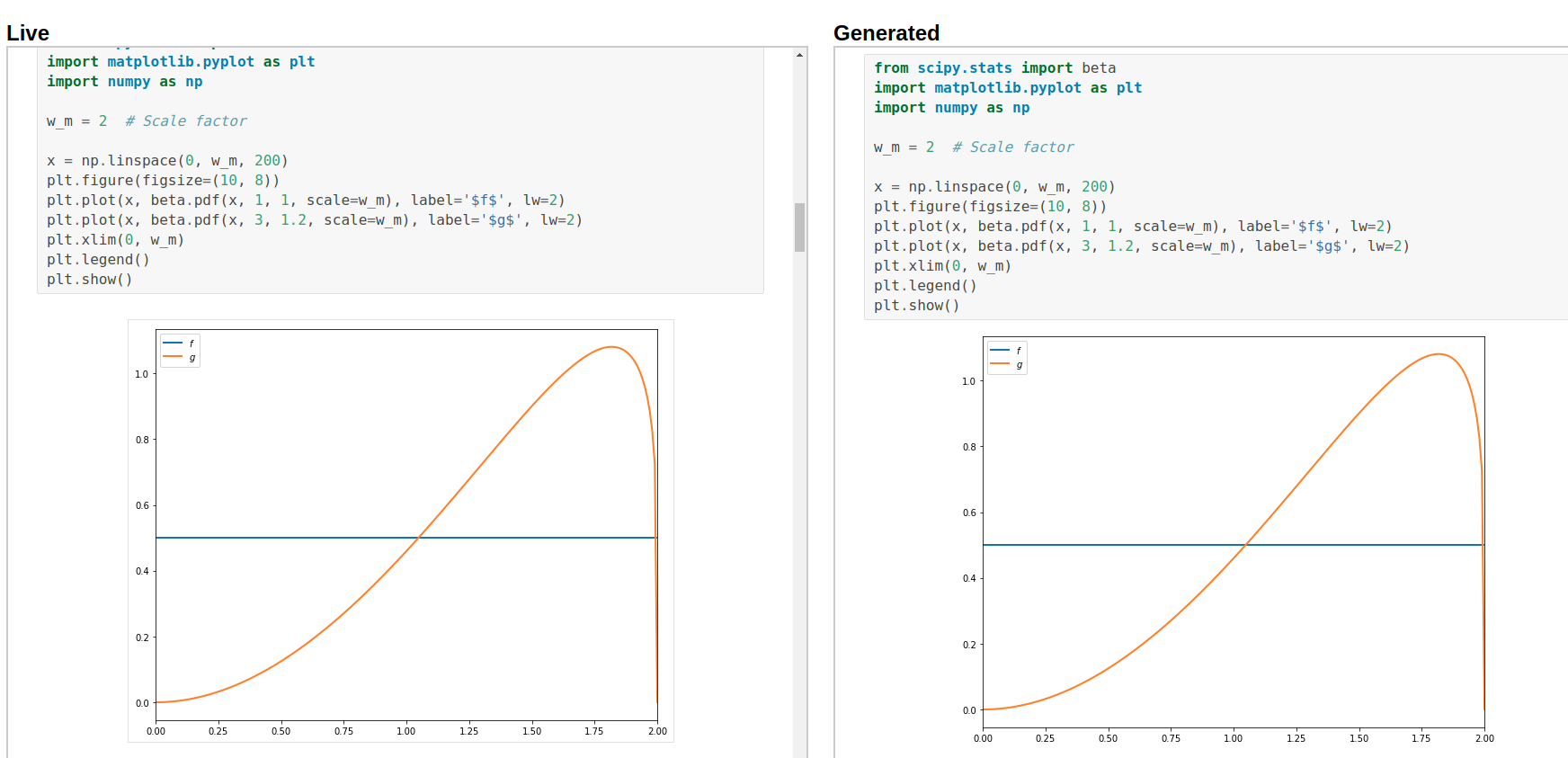This screenshot has width=1568, height=758.
Task: Click the orange "g" legend entry in Live plot
Action: pos(178,358)
